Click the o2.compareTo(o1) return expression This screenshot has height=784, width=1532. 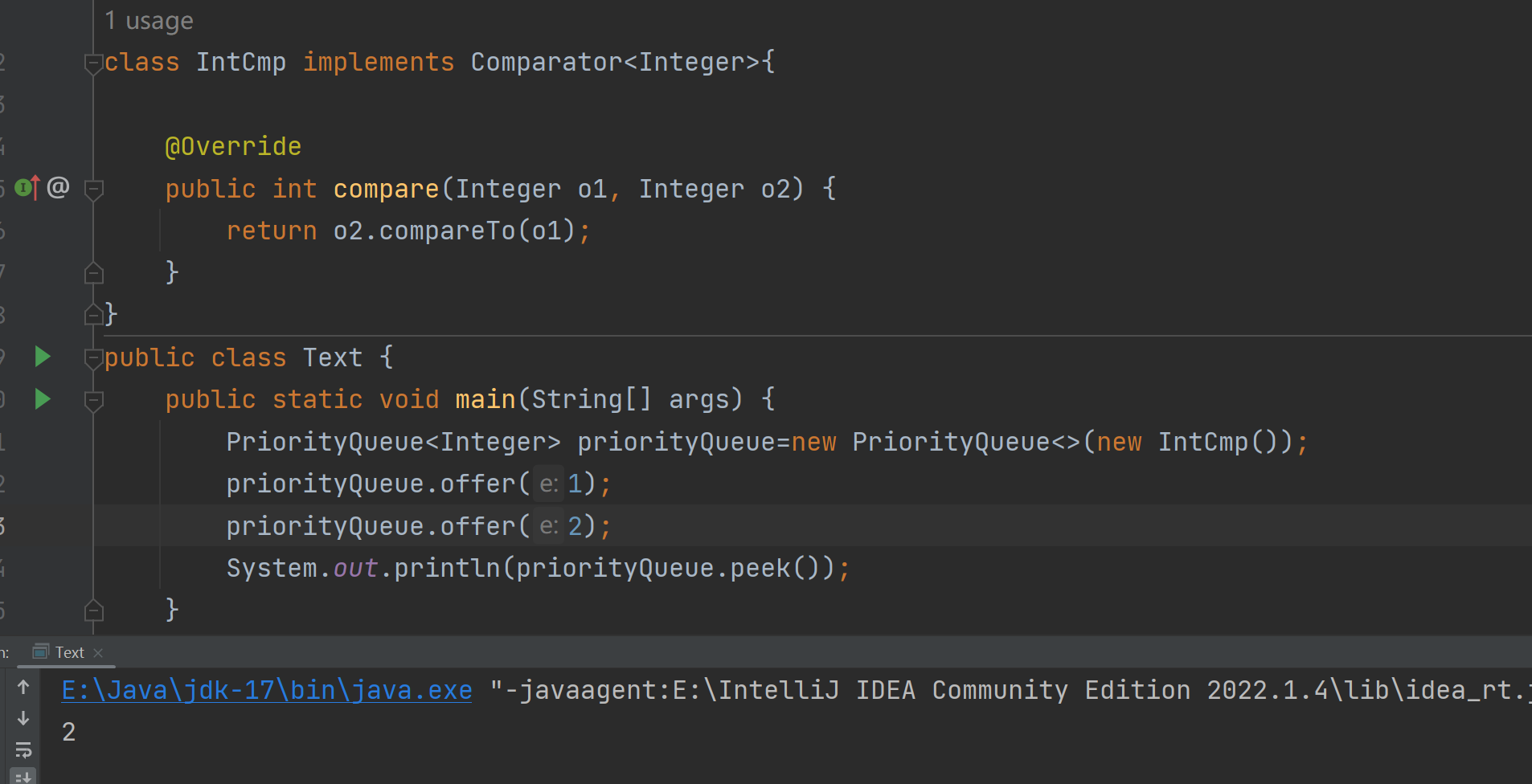coord(454,231)
